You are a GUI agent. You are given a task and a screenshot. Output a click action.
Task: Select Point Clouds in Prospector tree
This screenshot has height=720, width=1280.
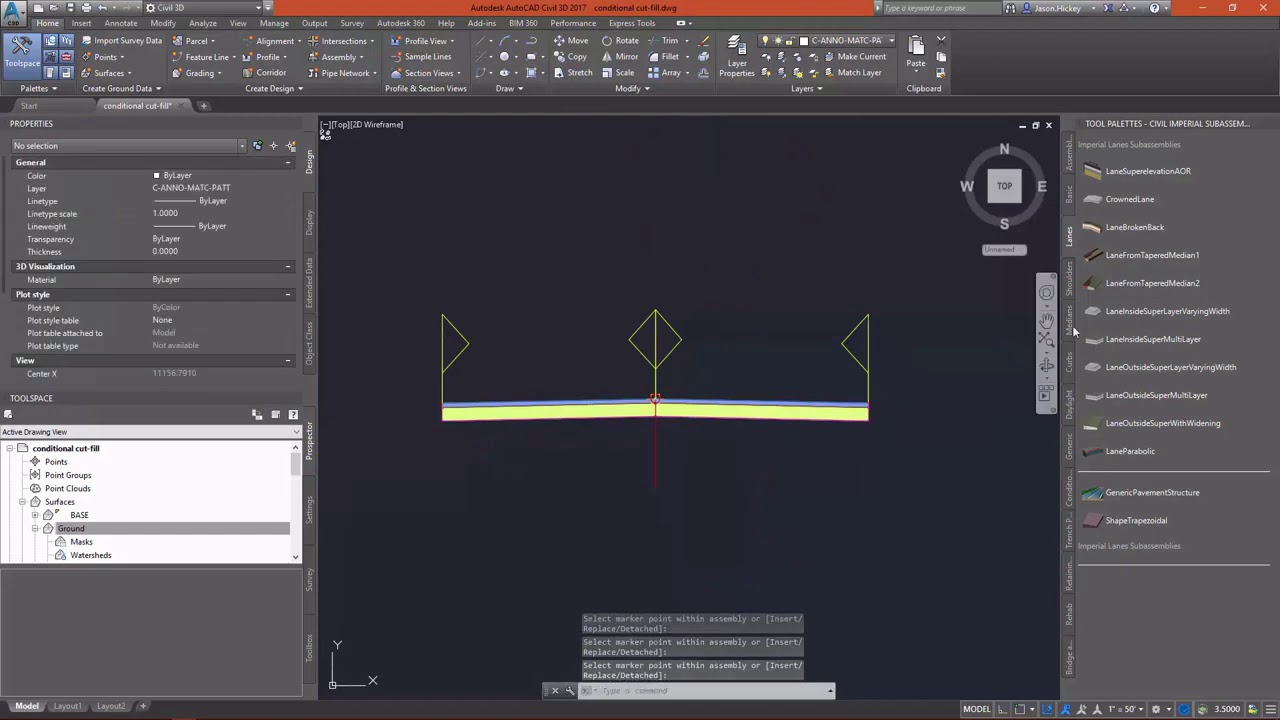(x=67, y=488)
